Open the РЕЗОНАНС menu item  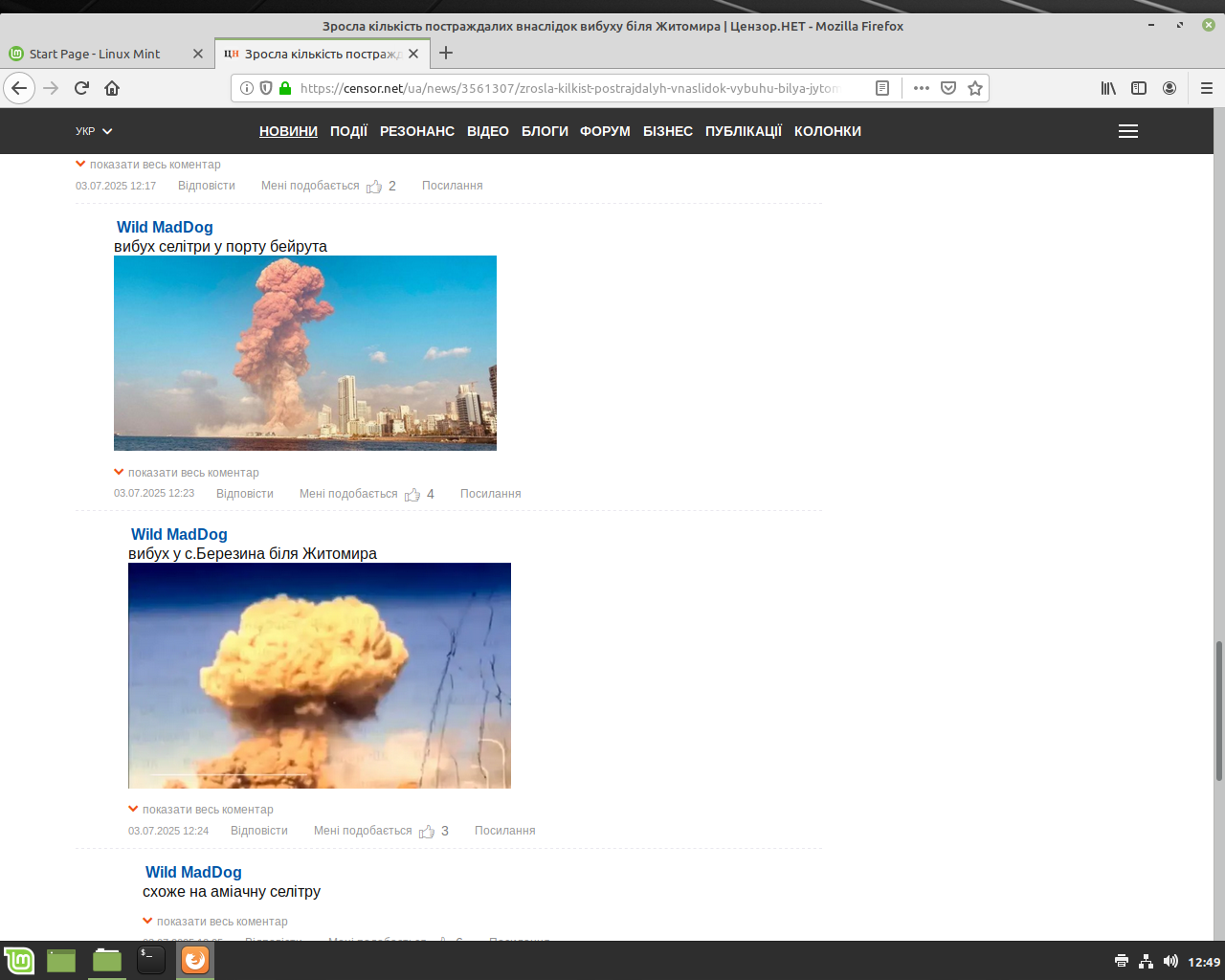click(x=417, y=131)
